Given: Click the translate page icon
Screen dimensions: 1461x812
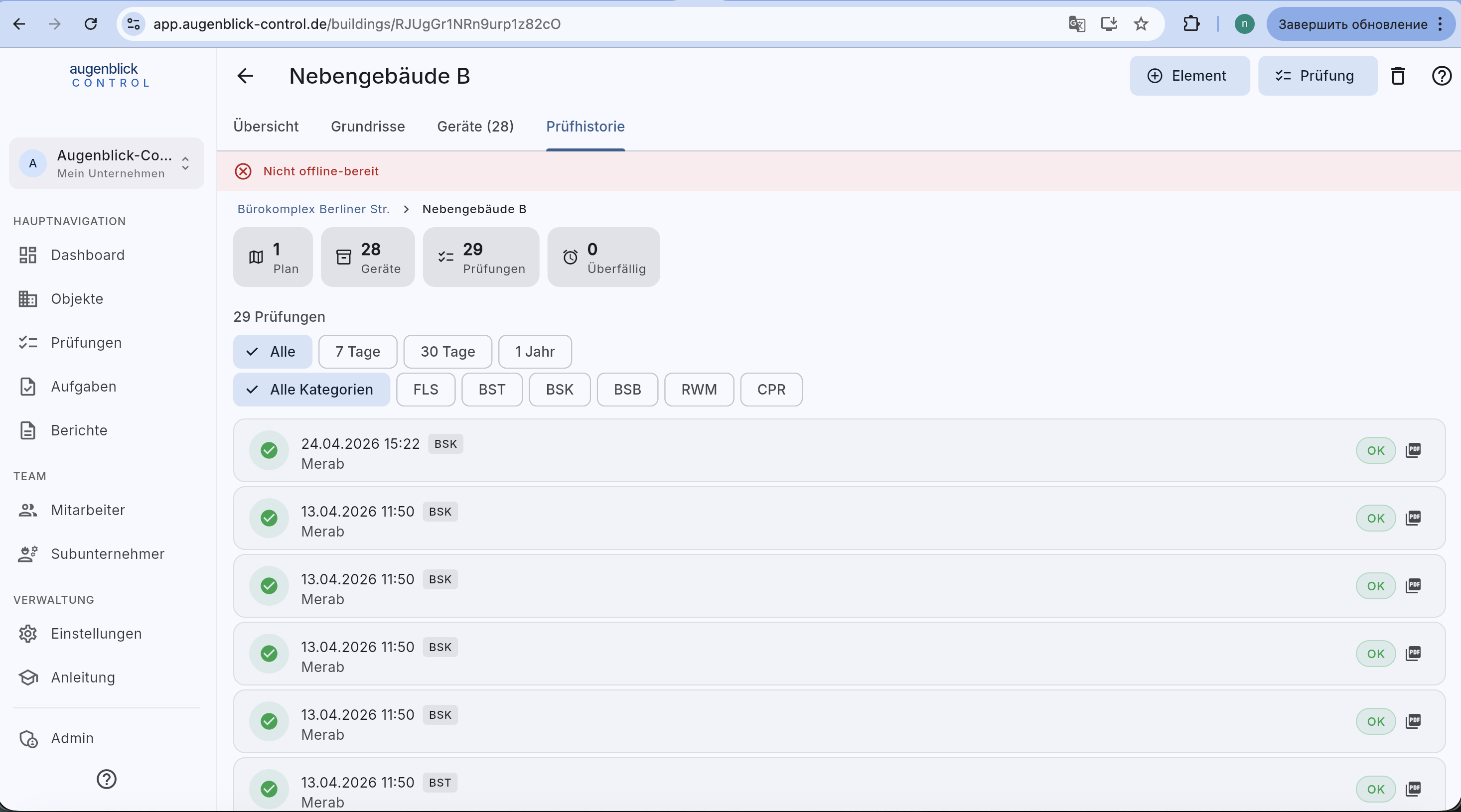Looking at the screenshot, I should tap(1076, 24).
